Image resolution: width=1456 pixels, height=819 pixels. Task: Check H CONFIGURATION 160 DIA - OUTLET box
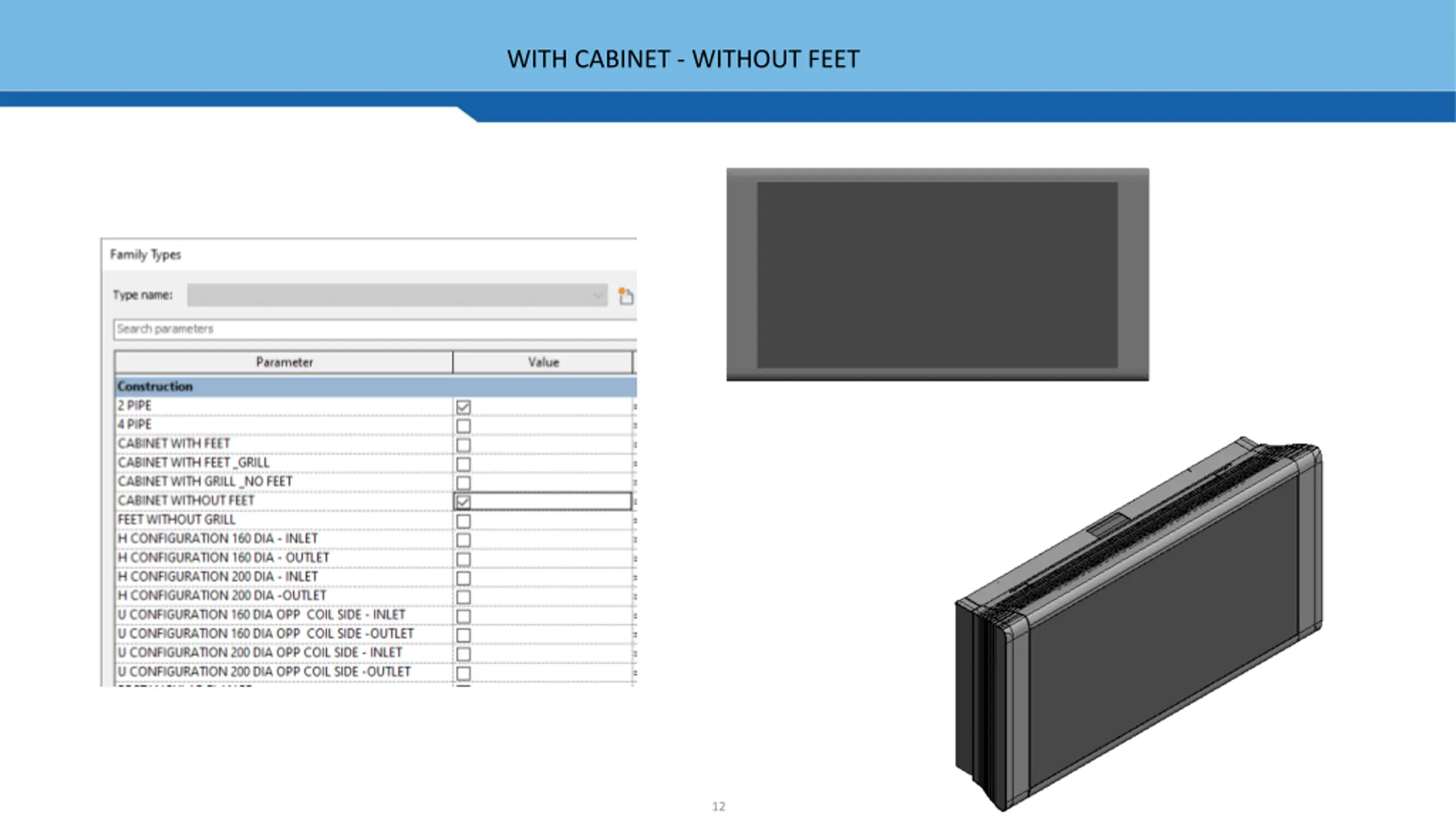coord(464,559)
